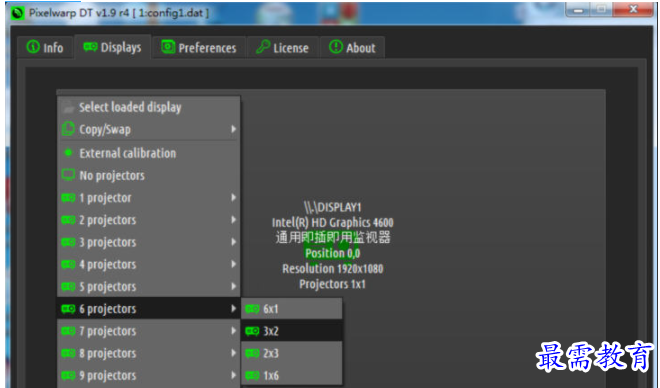Click the projector icon beside 1 projector
The width and height of the screenshot is (660, 388).
point(68,197)
